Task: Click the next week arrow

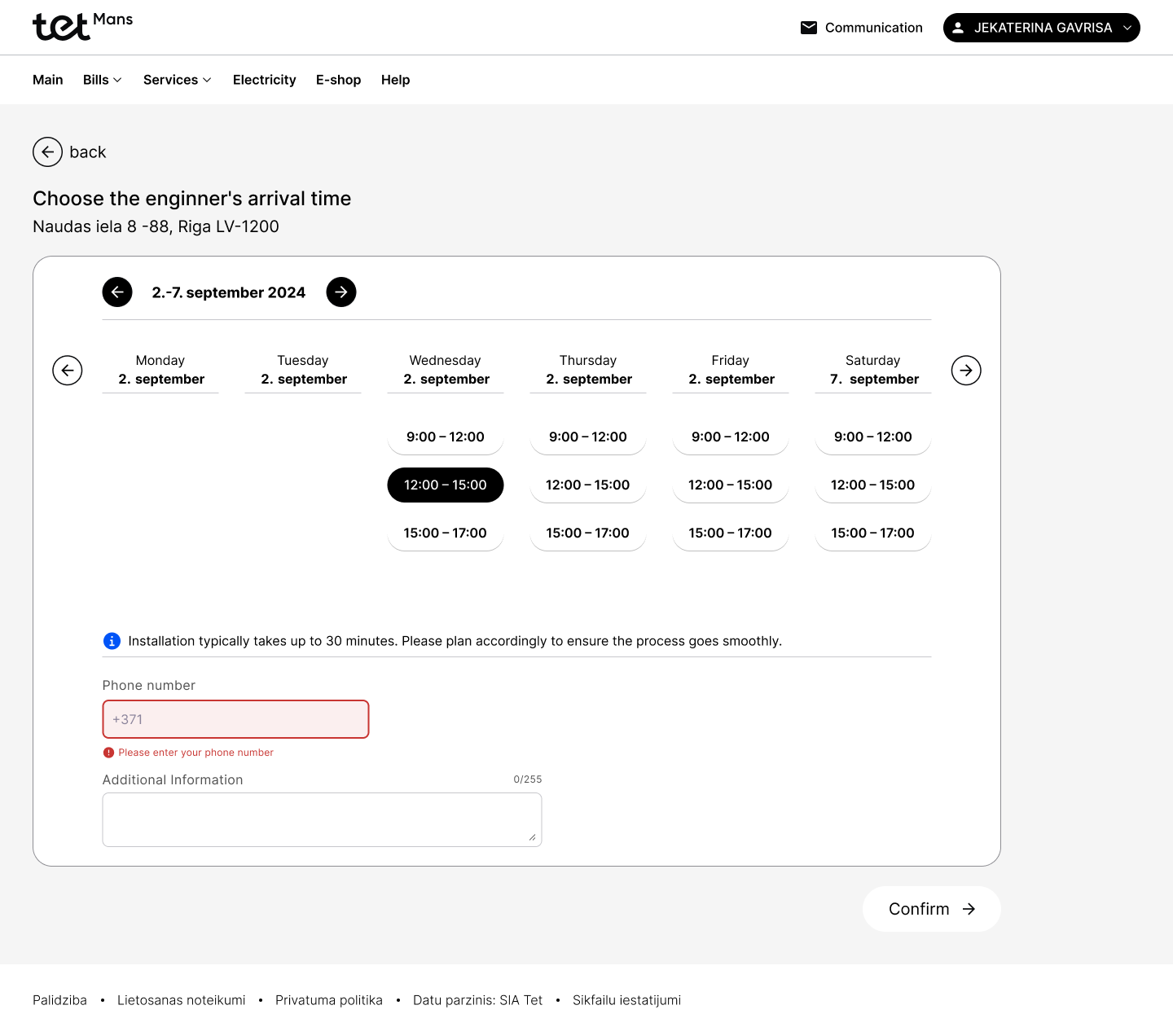Action: tap(341, 292)
